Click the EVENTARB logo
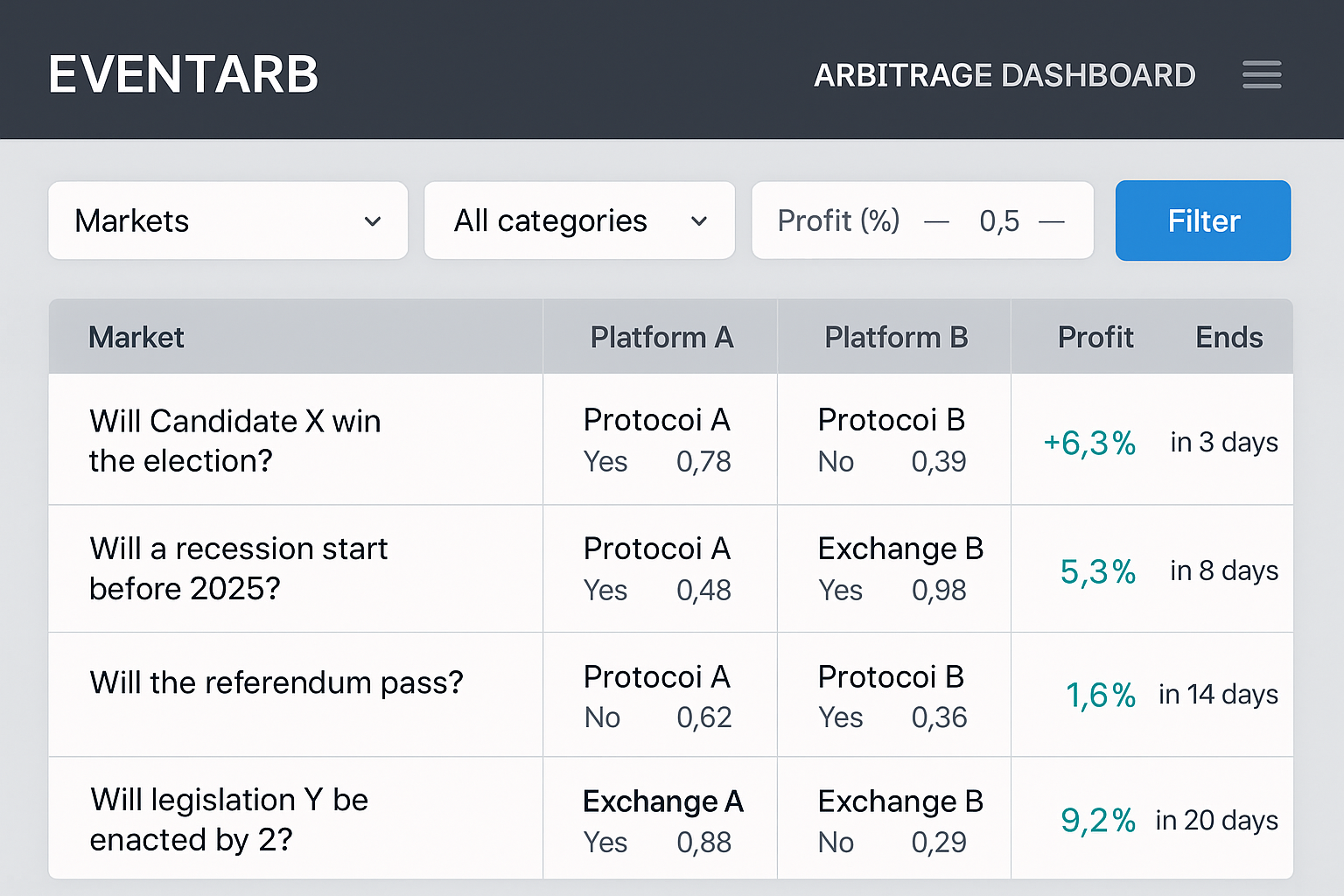 pyautogui.click(x=184, y=73)
